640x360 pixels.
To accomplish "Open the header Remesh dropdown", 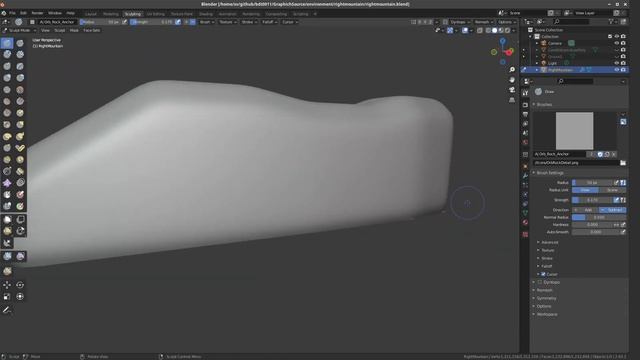I will coord(483,22).
